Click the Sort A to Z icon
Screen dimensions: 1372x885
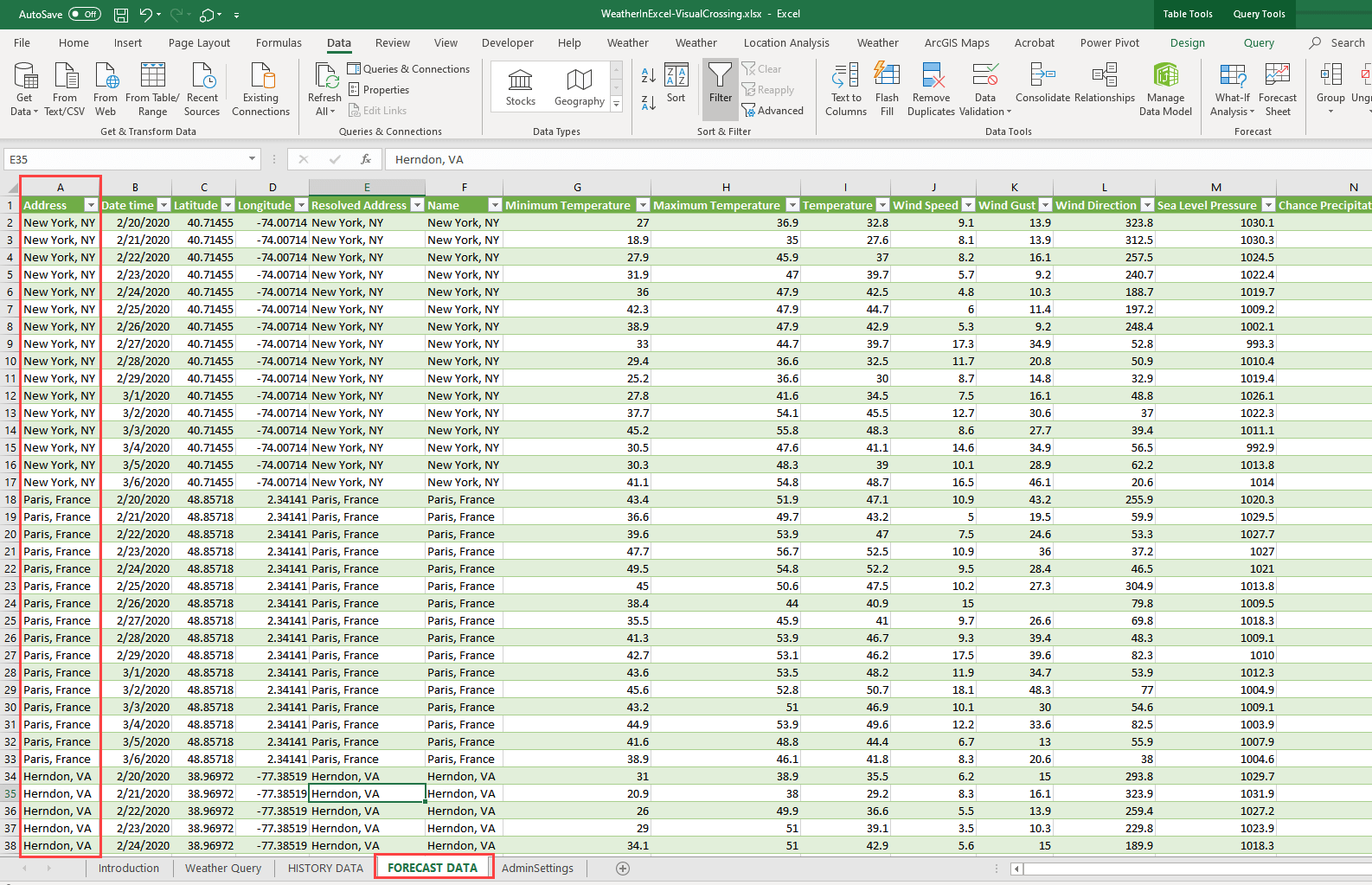pyautogui.click(x=648, y=75)
